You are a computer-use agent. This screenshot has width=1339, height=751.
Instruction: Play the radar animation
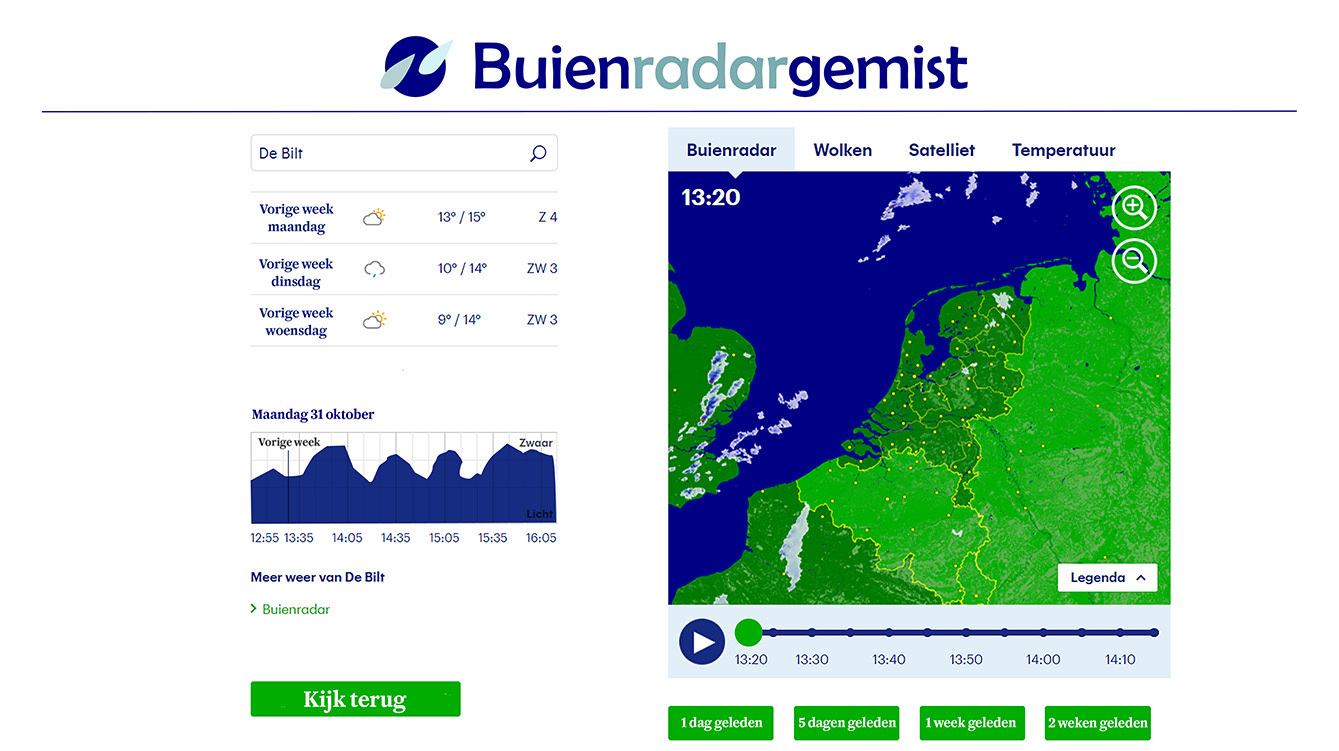click(702, 642)
